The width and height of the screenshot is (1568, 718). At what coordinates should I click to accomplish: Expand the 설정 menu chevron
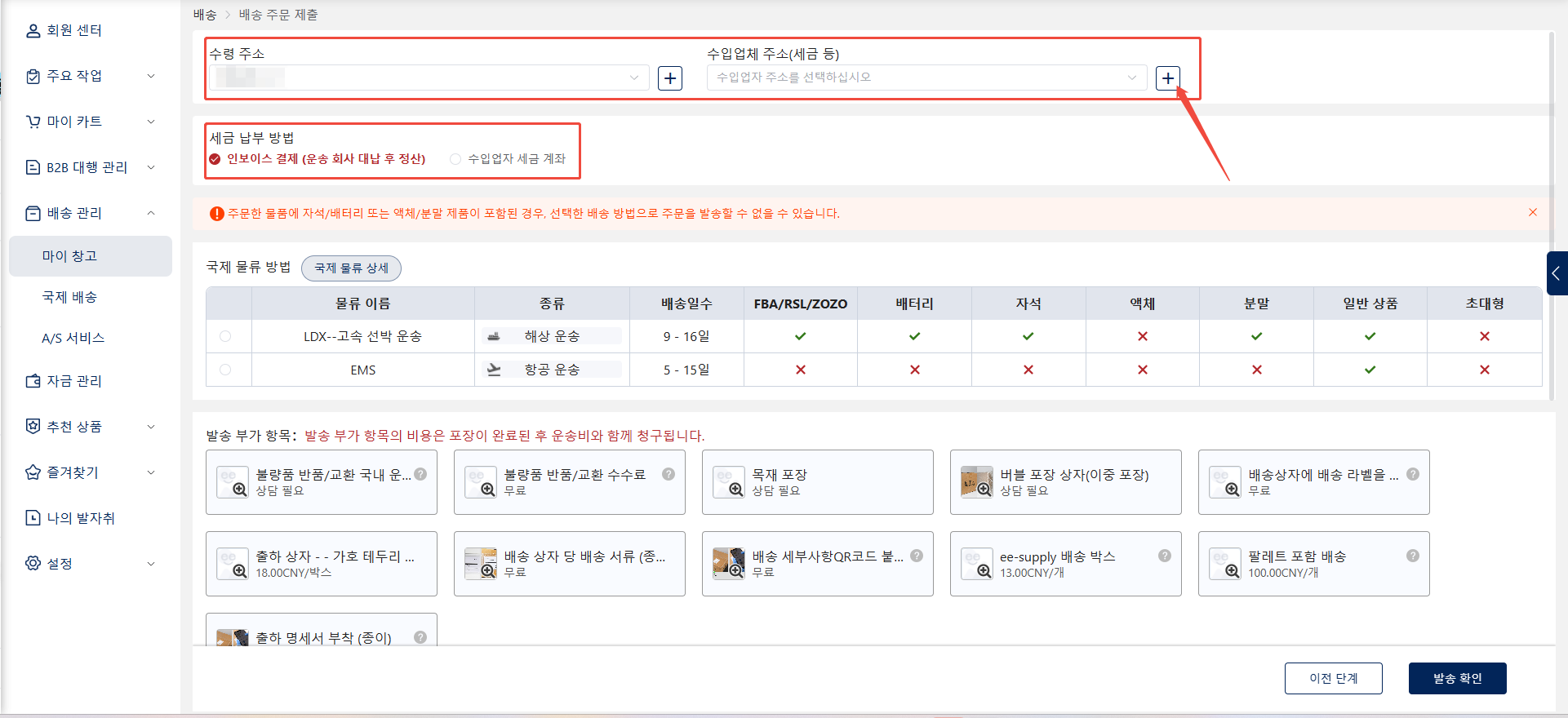(x=151, y=564)
